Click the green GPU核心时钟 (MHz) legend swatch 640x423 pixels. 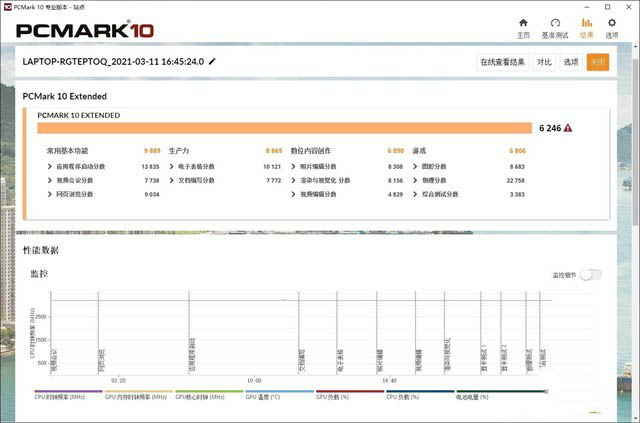coord(209,391)
